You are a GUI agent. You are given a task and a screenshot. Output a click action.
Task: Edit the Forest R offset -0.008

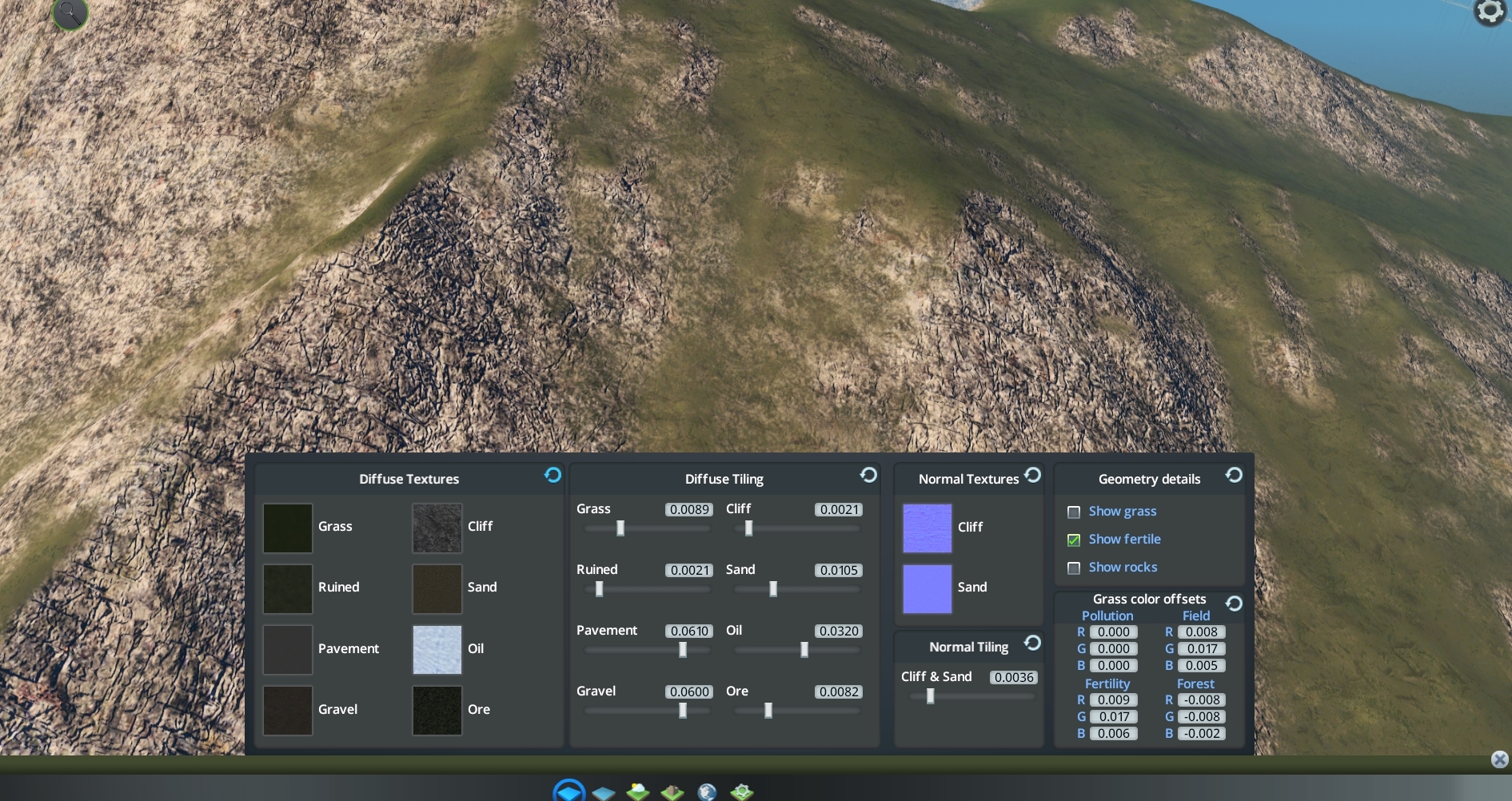tap(1202, 699)
